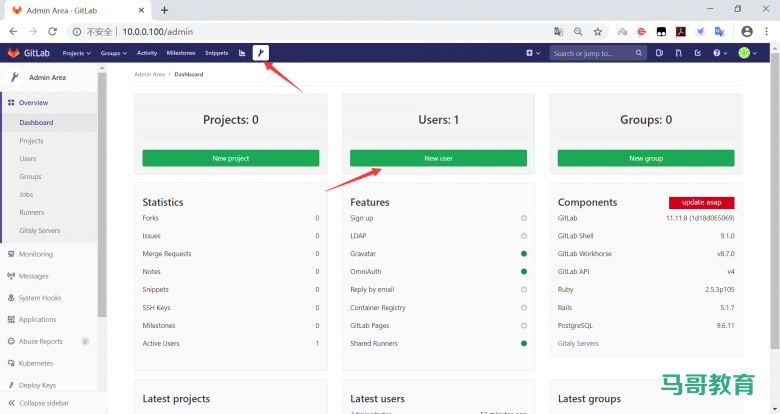The width and height of the screenshot is (780, 414).
Task: Go back using browser back arrow
Action: pos(13,31)
